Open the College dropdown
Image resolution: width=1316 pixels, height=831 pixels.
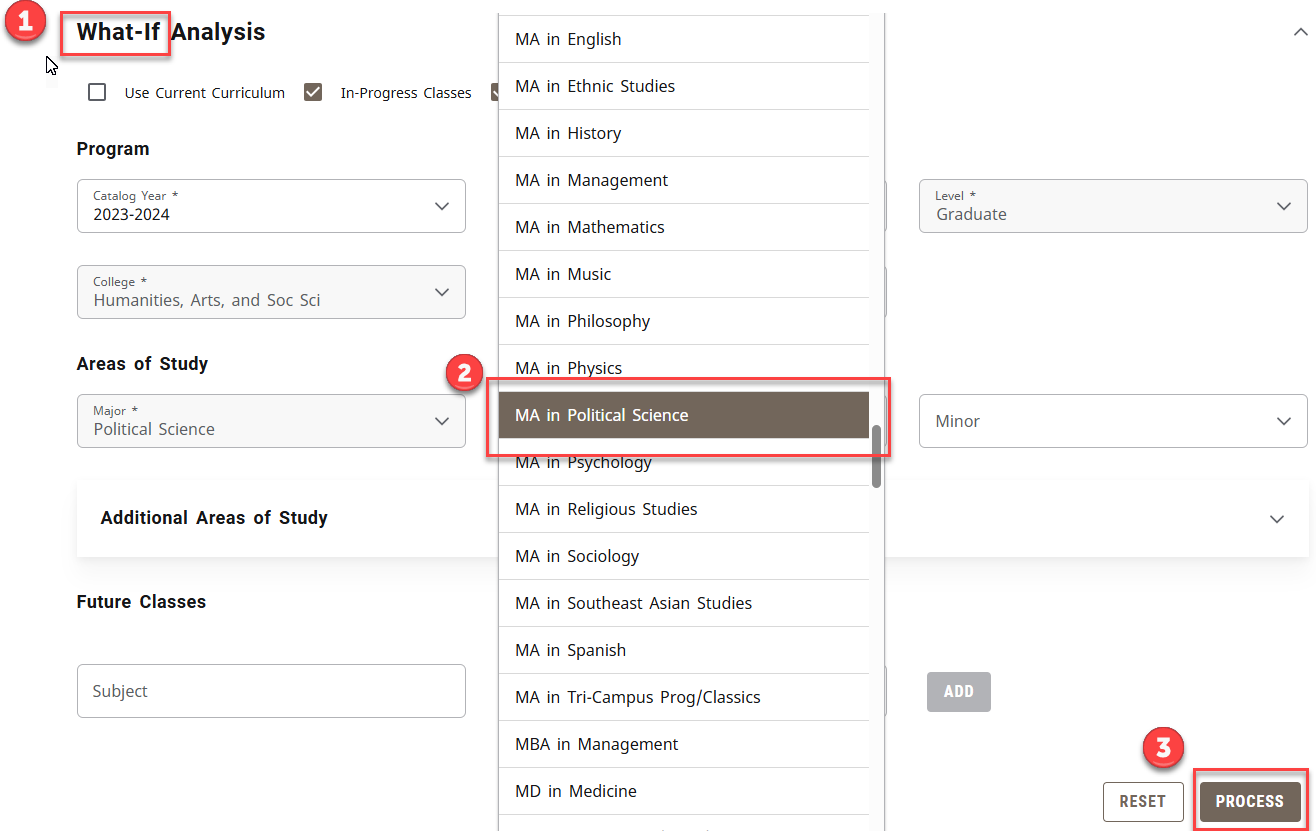[271, 292]
